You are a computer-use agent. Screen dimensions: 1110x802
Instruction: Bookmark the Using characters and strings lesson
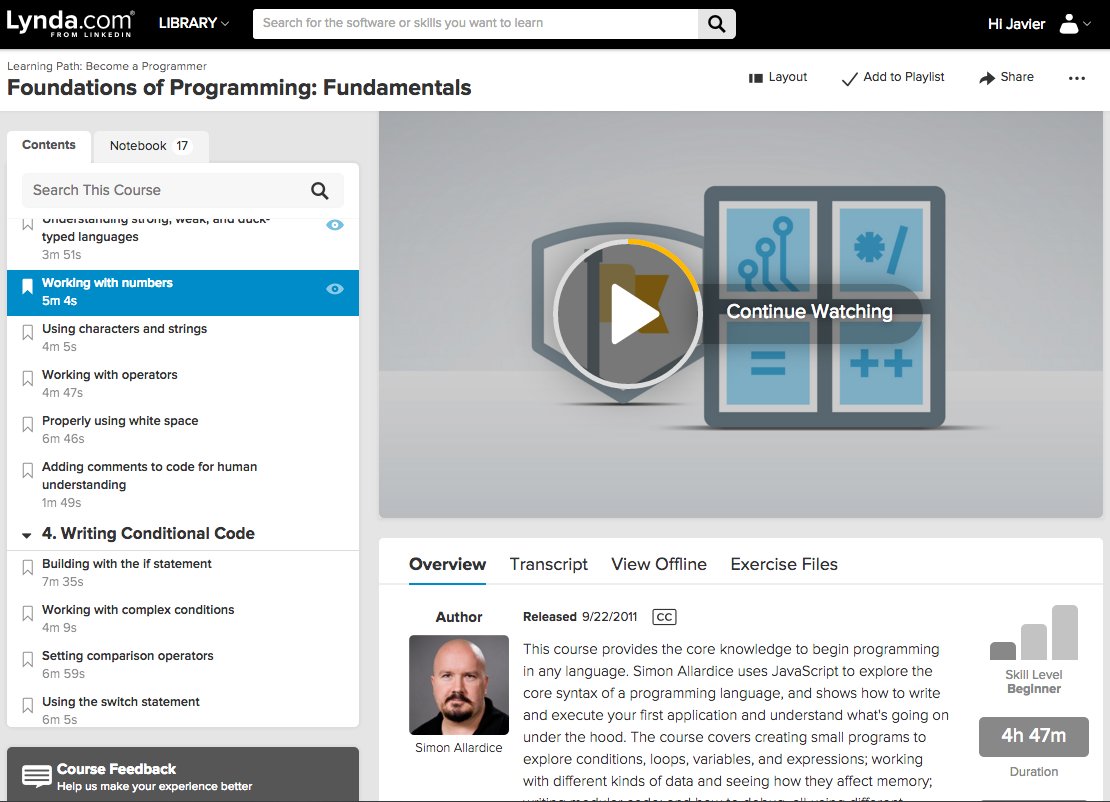pyautogui.click(x=29, y=330)
